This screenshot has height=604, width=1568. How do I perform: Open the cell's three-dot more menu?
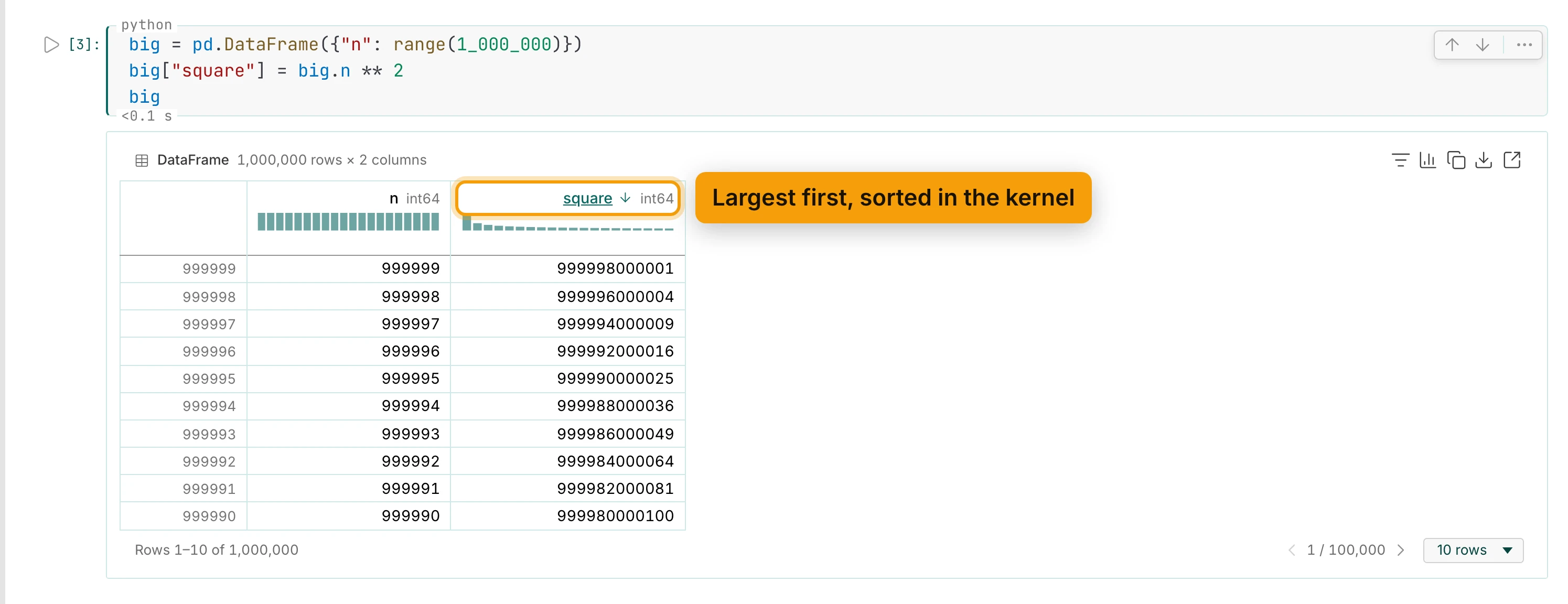1524,45
